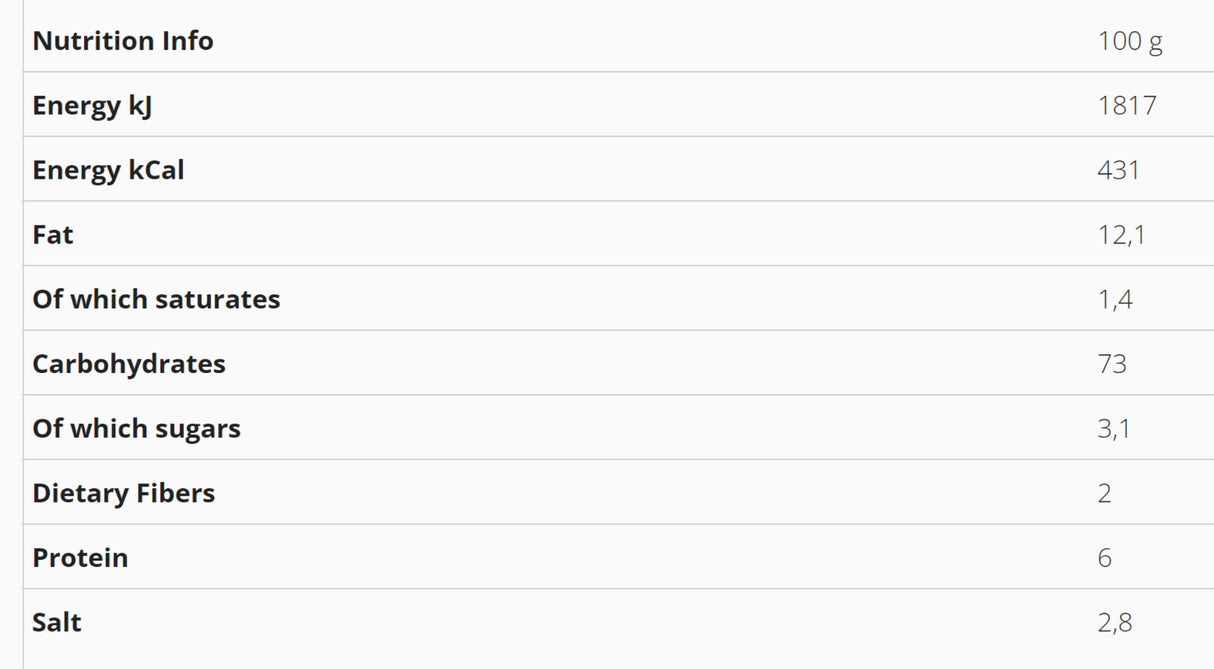Click the Nutrition Info header label
The height and width of the screenshot is (669, 1214).
(123, 41)
